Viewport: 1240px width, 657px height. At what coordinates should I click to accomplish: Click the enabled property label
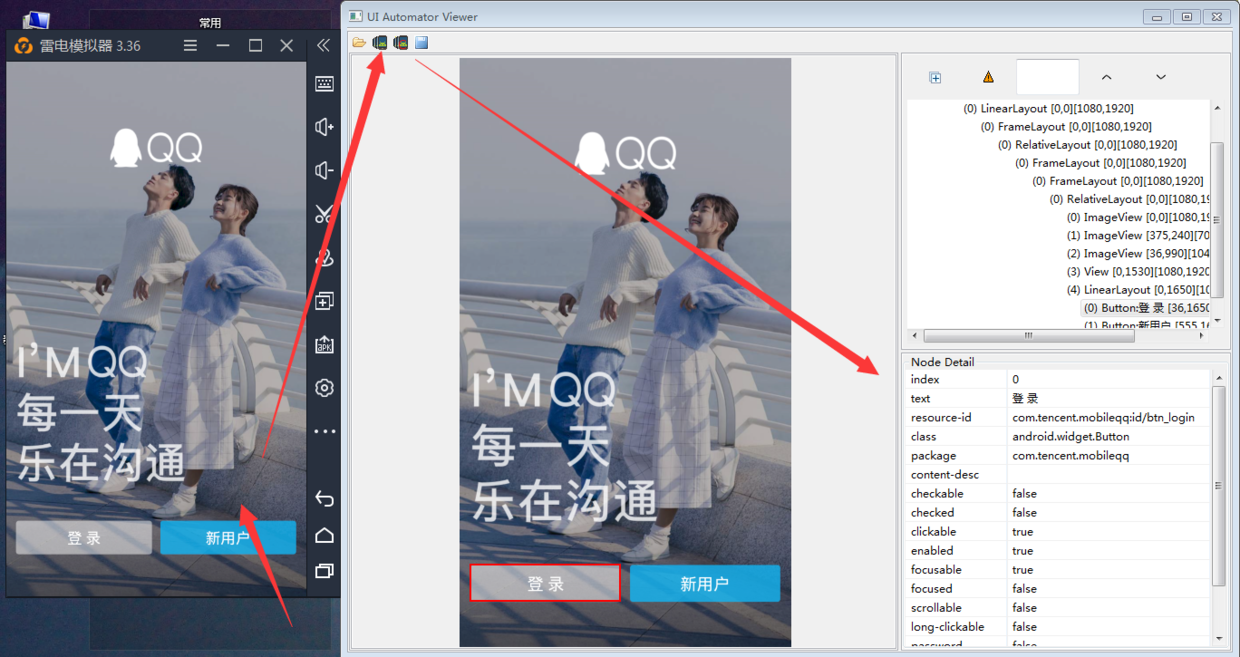click(x=932, y=550)
